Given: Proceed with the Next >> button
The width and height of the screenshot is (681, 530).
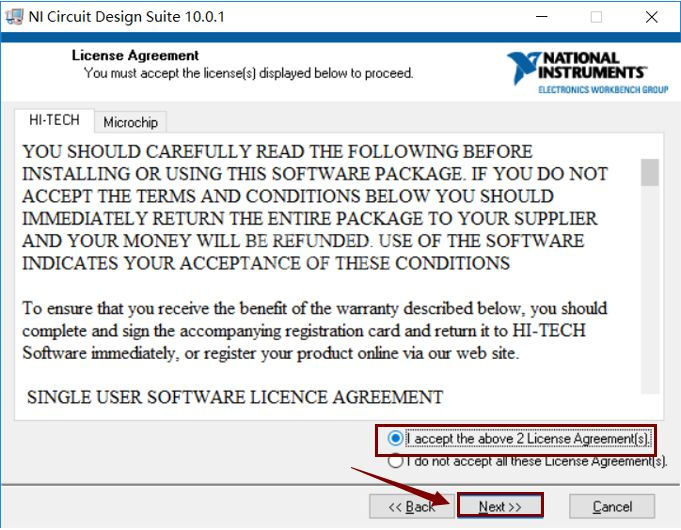Looking at the screenshot, I should coord(500,507).
